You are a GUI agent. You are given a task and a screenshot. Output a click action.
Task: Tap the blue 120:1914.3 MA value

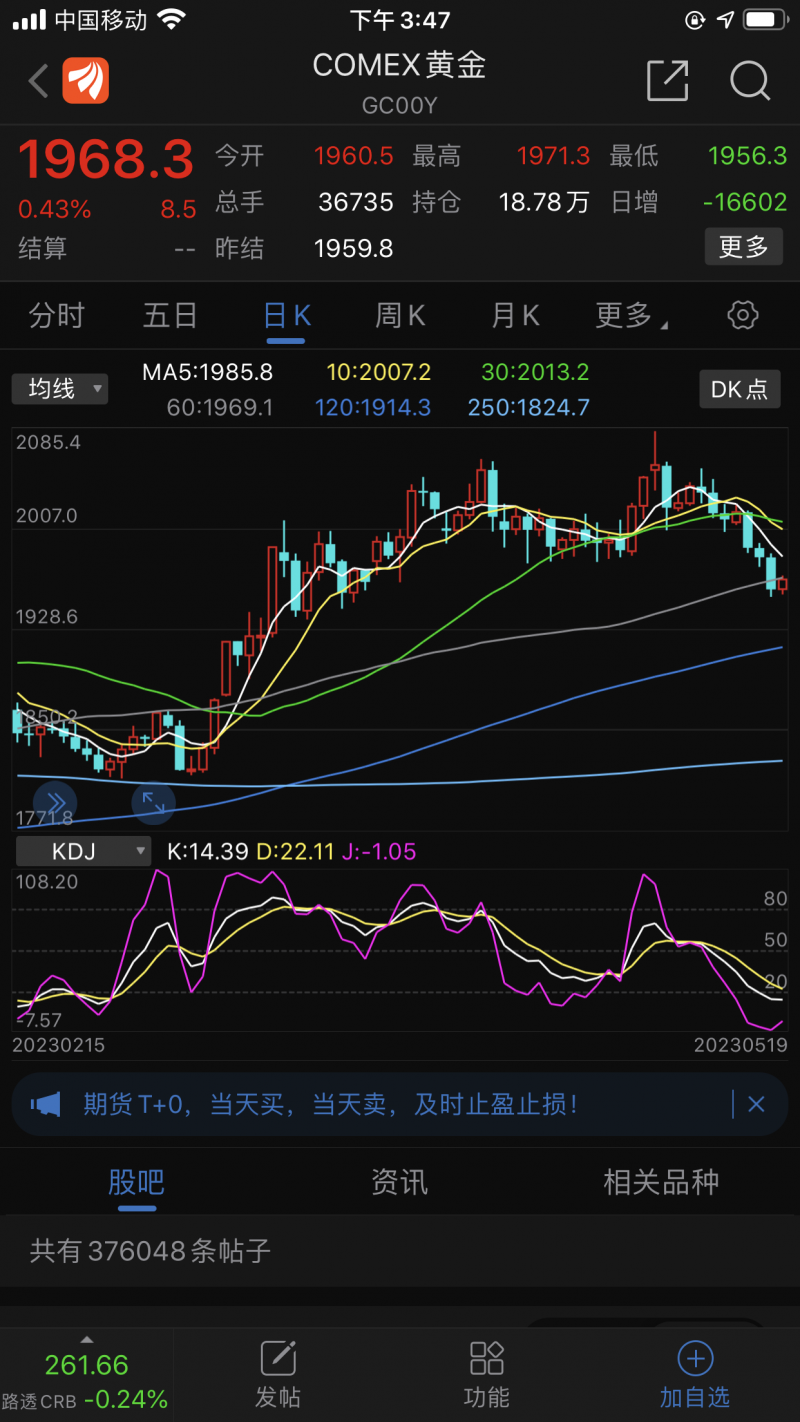pos(373,408)
